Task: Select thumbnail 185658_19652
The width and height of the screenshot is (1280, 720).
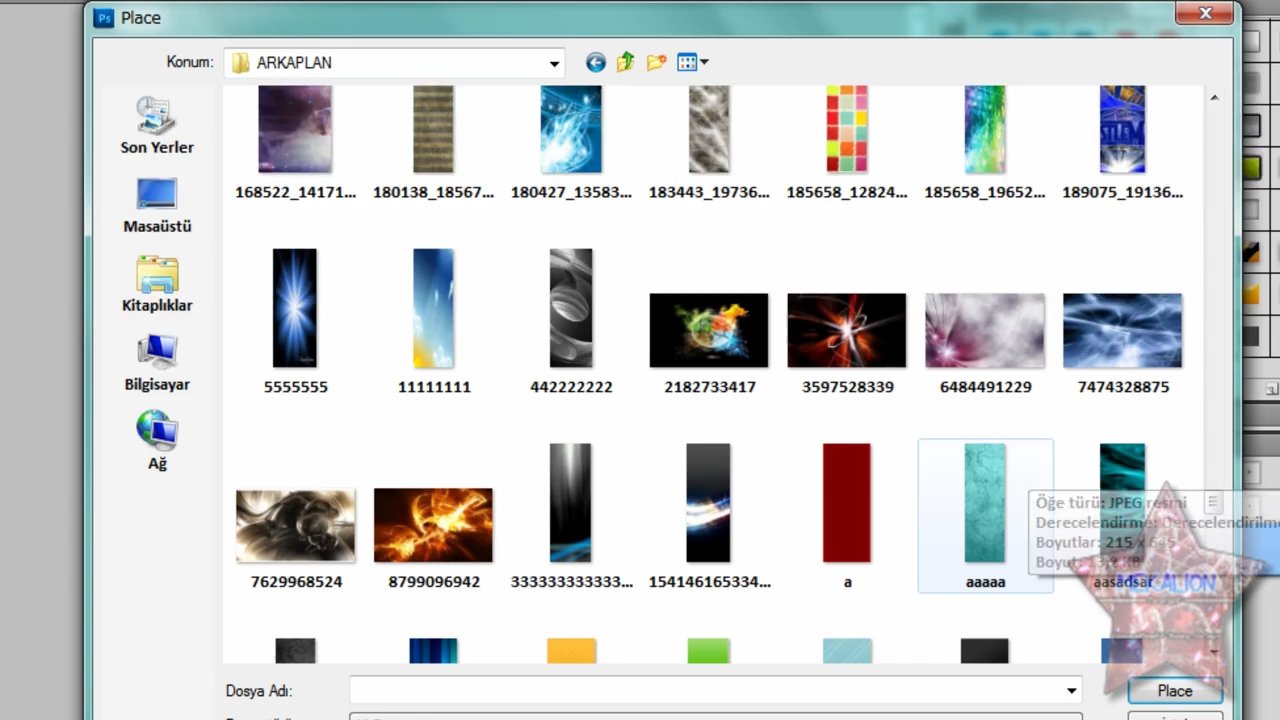Action: click(x=985, y=130)
